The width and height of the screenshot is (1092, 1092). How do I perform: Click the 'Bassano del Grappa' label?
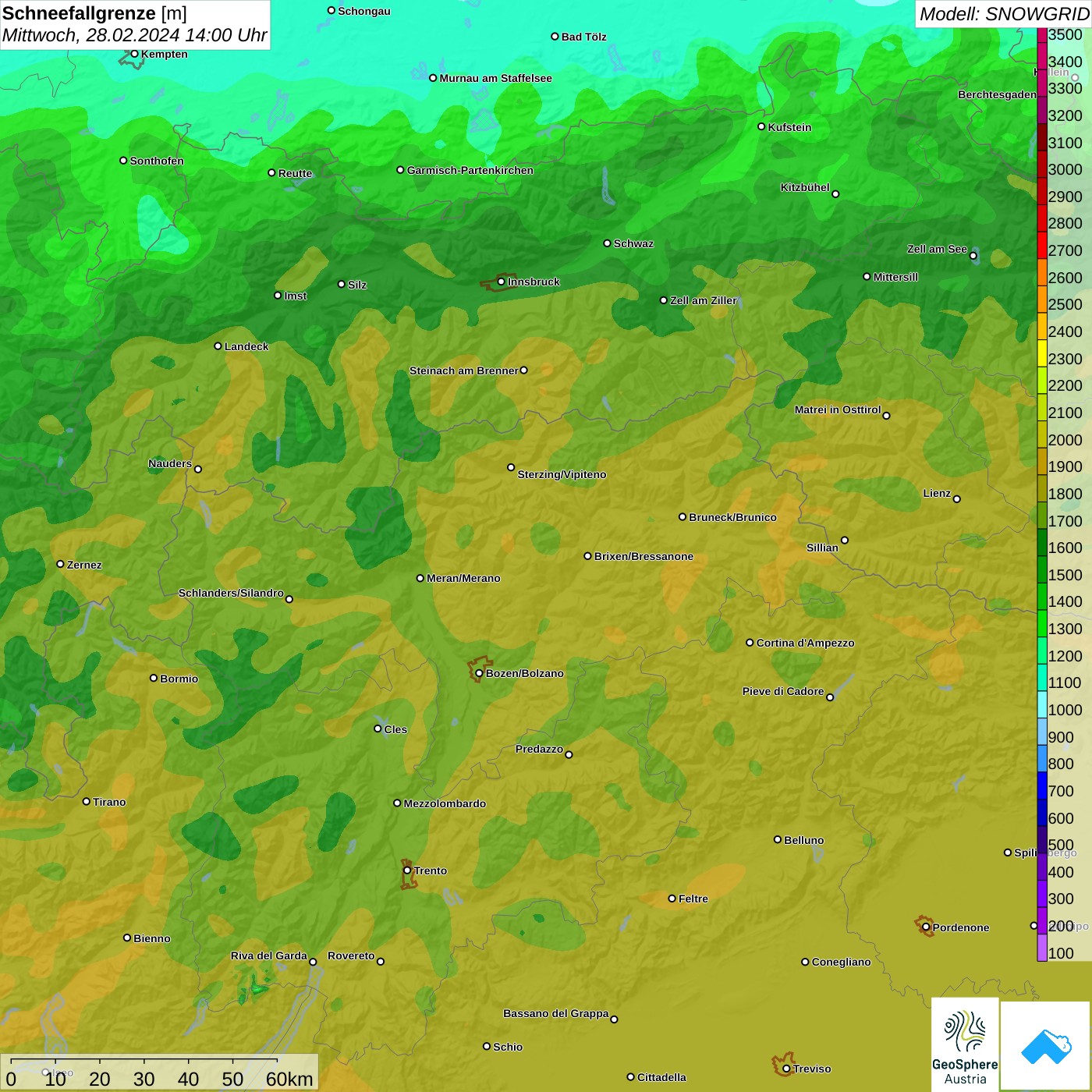(556, 1013)
